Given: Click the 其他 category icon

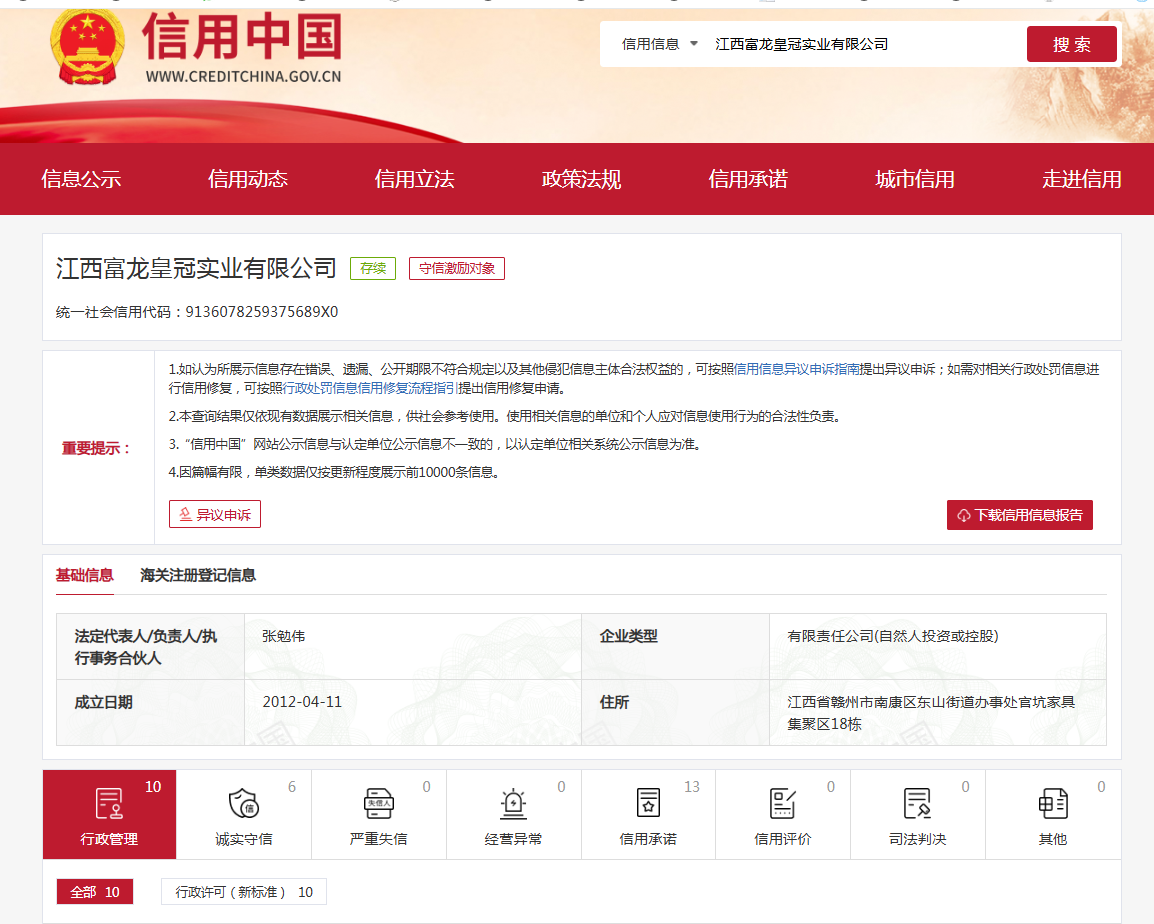Looking at the screenshot, I should pos(1052,804).
